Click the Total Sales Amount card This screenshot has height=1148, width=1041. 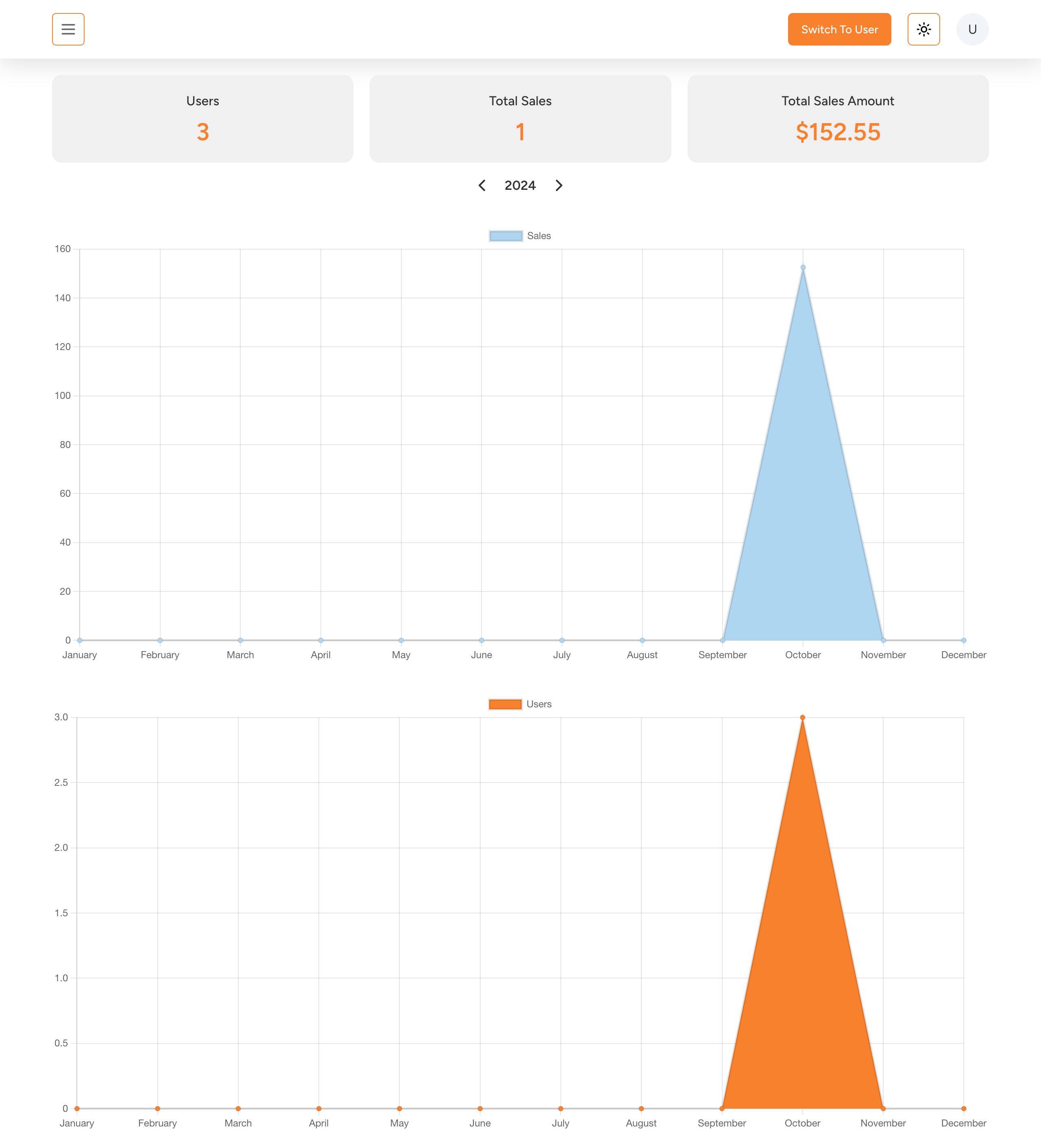[x=838, y=118]
